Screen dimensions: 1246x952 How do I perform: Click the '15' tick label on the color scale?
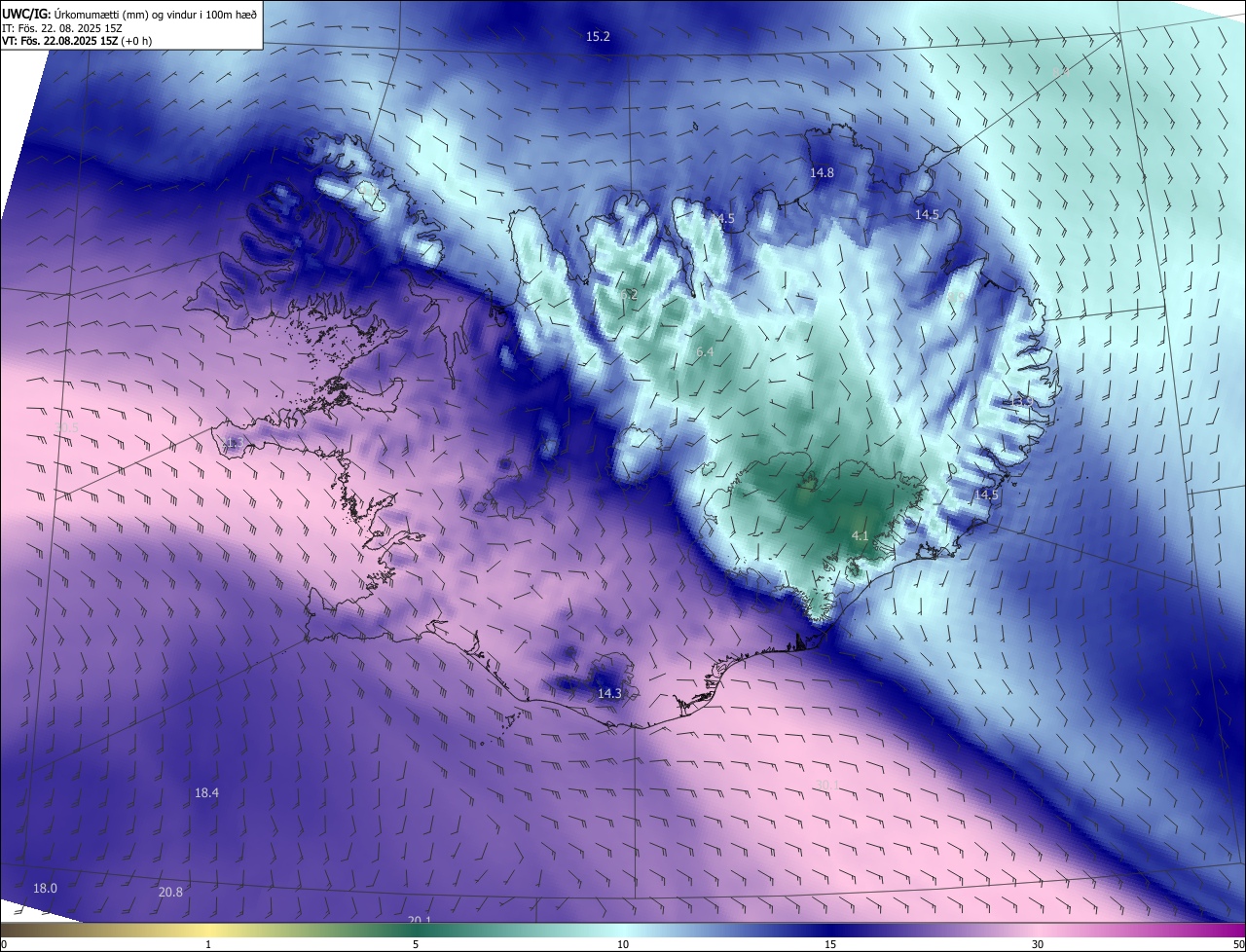tap(830, 944)
